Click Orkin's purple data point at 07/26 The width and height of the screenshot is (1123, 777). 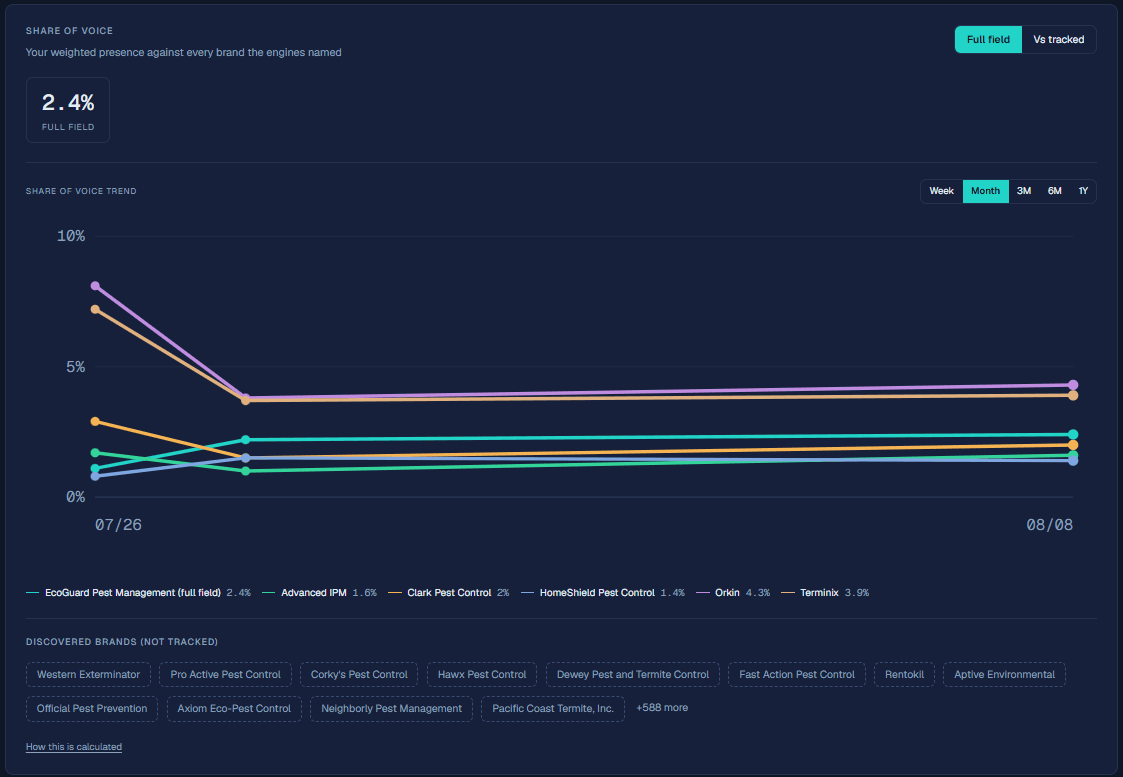tap(95, 286)
